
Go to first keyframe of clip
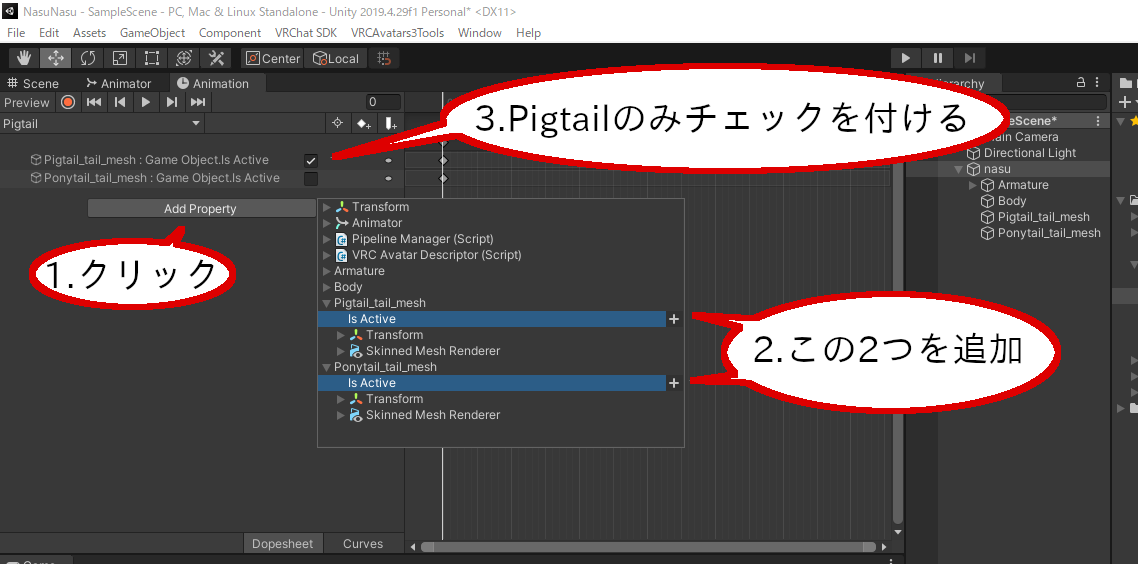point(94,102)
